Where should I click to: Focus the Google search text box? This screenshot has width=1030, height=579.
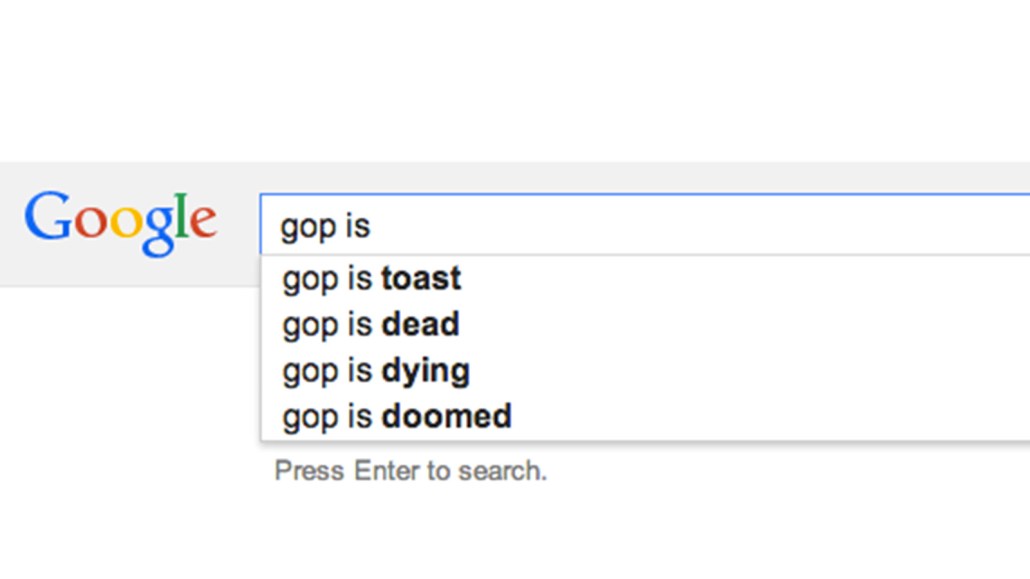640,226
